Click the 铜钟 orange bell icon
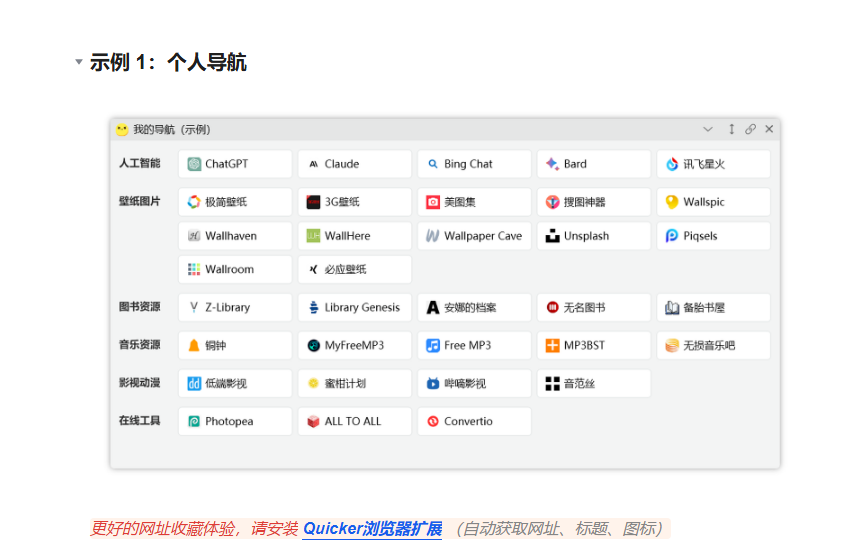This screenshot has width=841, height=558. coord(194,345)
